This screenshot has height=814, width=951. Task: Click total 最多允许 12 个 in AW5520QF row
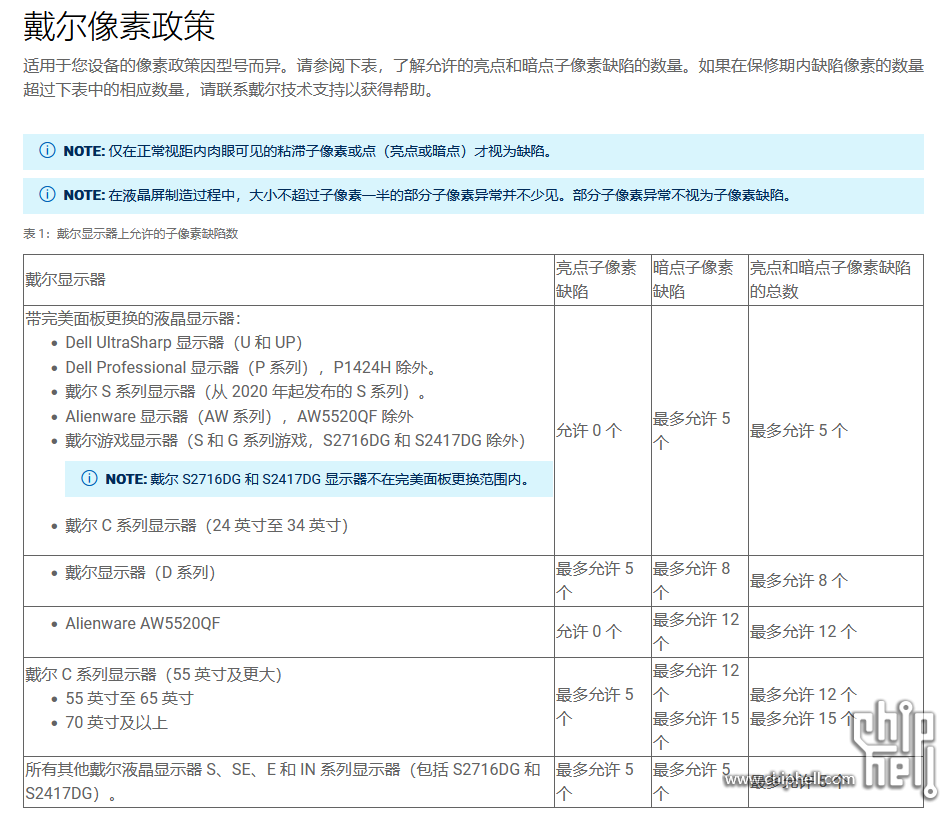804,631
